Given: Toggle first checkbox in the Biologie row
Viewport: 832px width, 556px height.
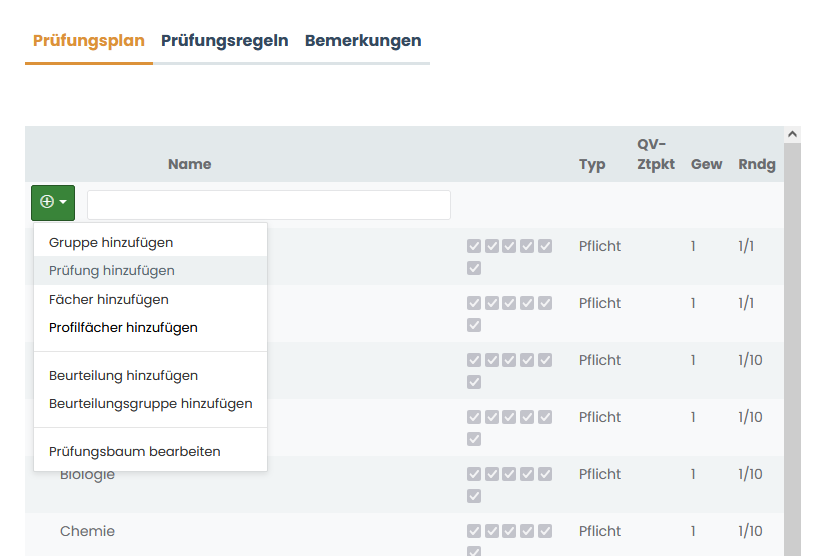Looking at the screenshot, I should pyautogui.click(x=474, y=474).
